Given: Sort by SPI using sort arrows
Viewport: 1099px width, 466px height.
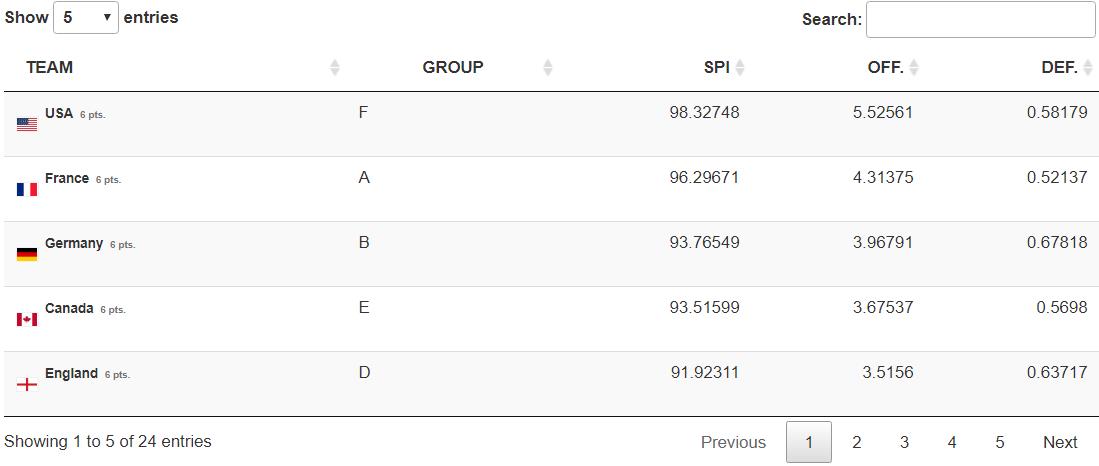Looking at the screenshot, I should [740, 67].
